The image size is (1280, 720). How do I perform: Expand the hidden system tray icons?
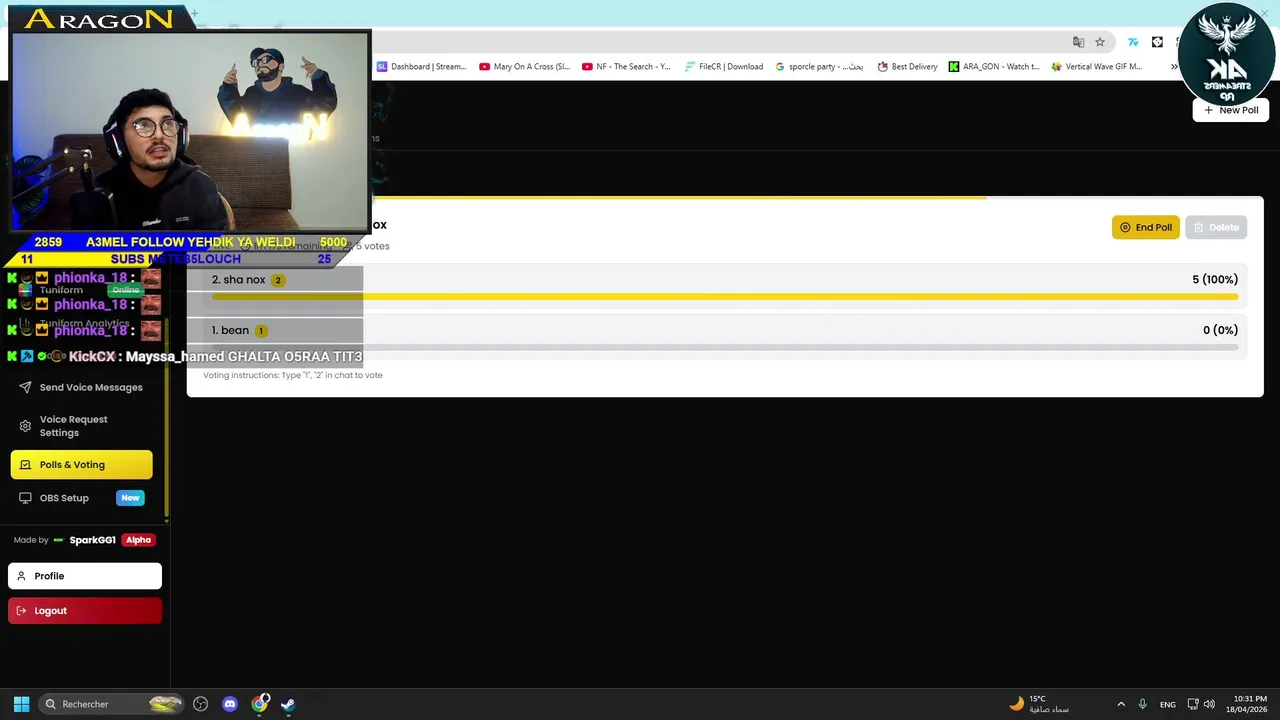[x=1120, y=704]
